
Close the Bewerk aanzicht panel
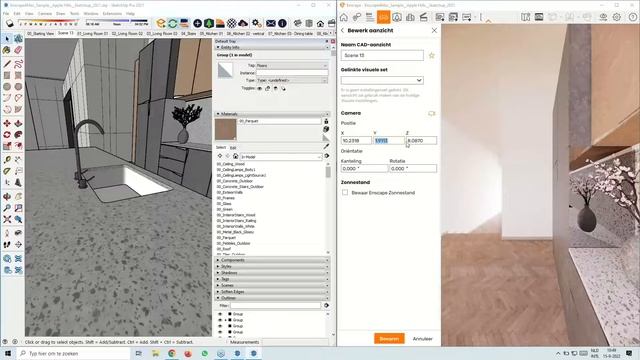[434, 31]
